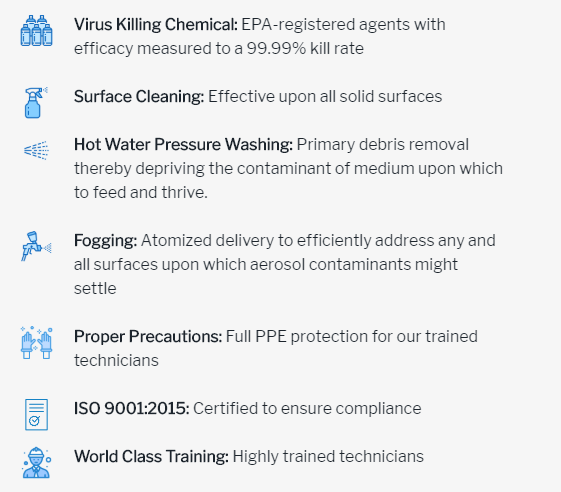Viewport: 561px width, 492px height.
Task: Click the Virus Killing Chemical heading
Action: [x=156, y=25]
